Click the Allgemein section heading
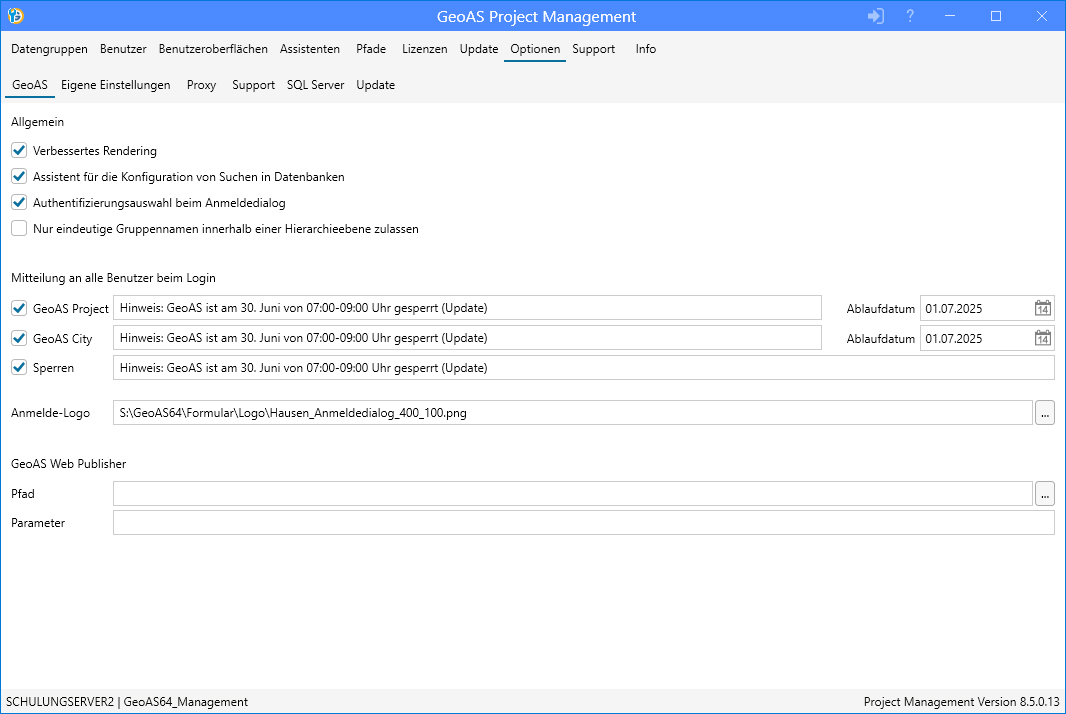This screenshot has width=1066, height=714. coord(37,122)
